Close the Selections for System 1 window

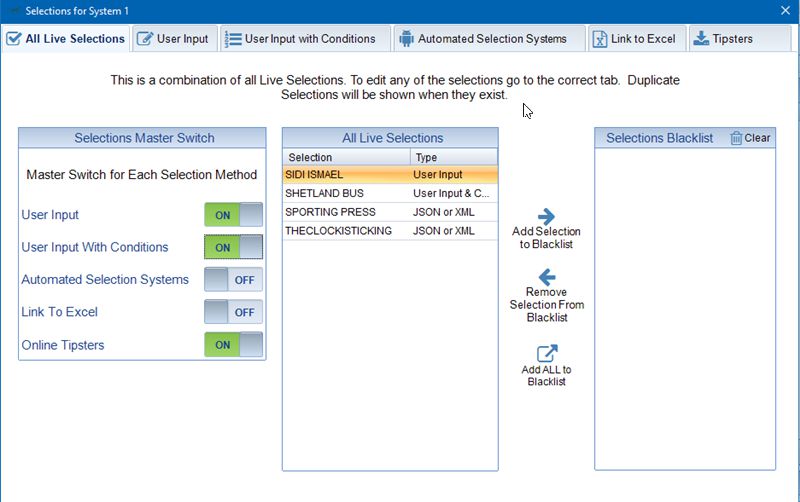pyautogui.click(x=784, y=10)
